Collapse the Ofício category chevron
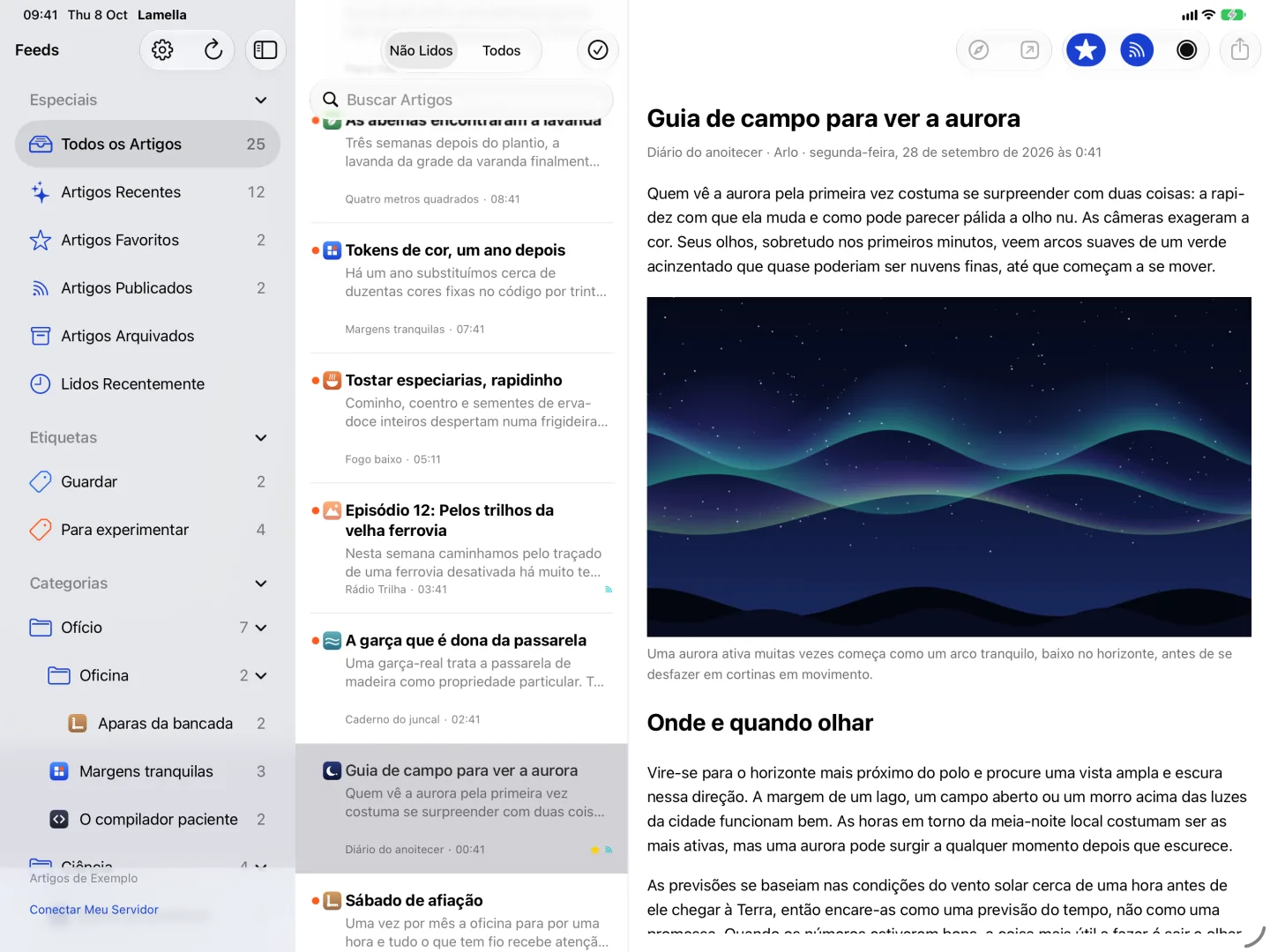1270x952 pixels. tap(261, 628)
